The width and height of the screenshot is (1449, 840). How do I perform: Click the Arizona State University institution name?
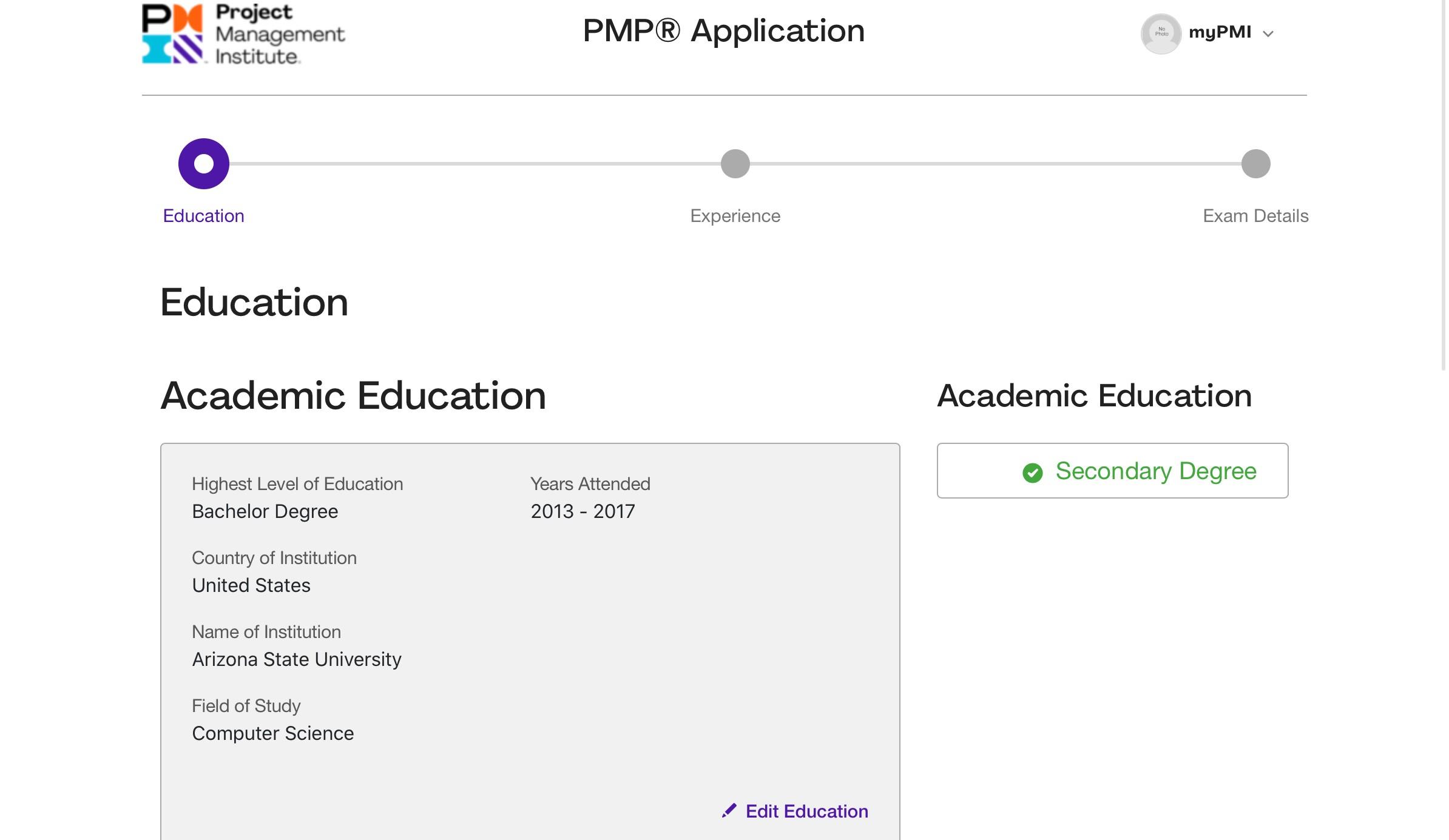297,659
